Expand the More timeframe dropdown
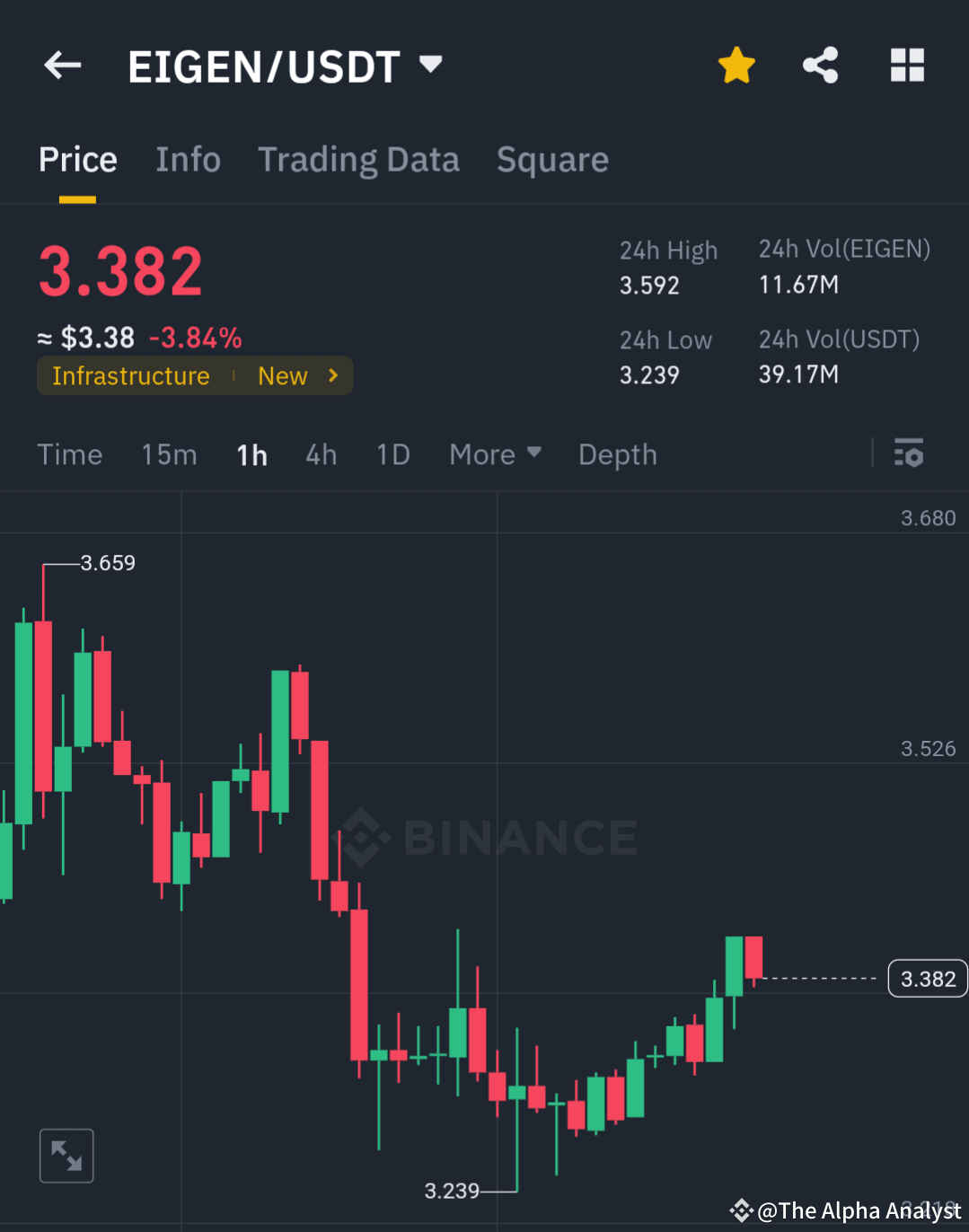 point(495,454)
